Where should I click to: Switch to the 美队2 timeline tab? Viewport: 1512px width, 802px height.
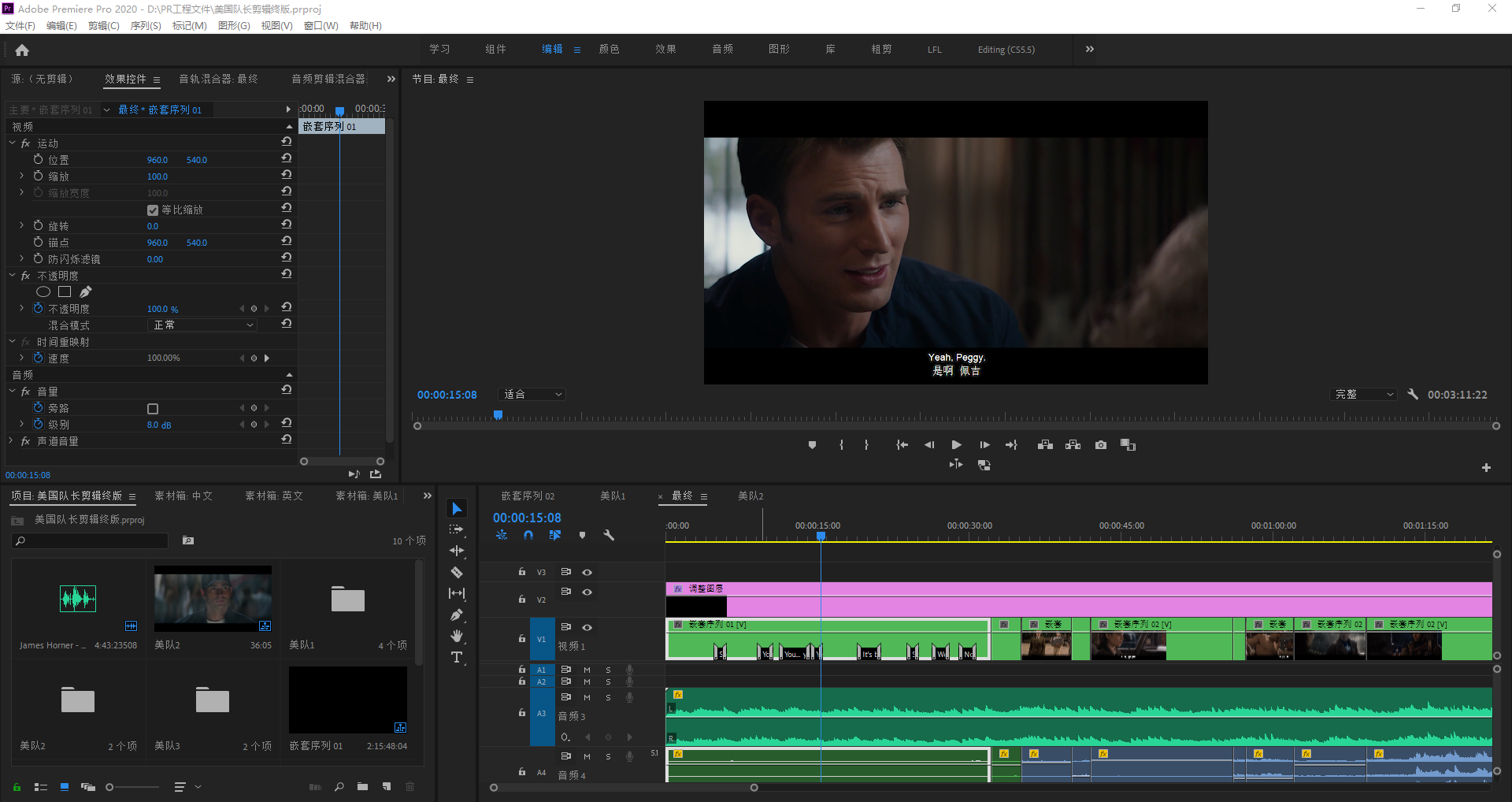click(750, 496)
